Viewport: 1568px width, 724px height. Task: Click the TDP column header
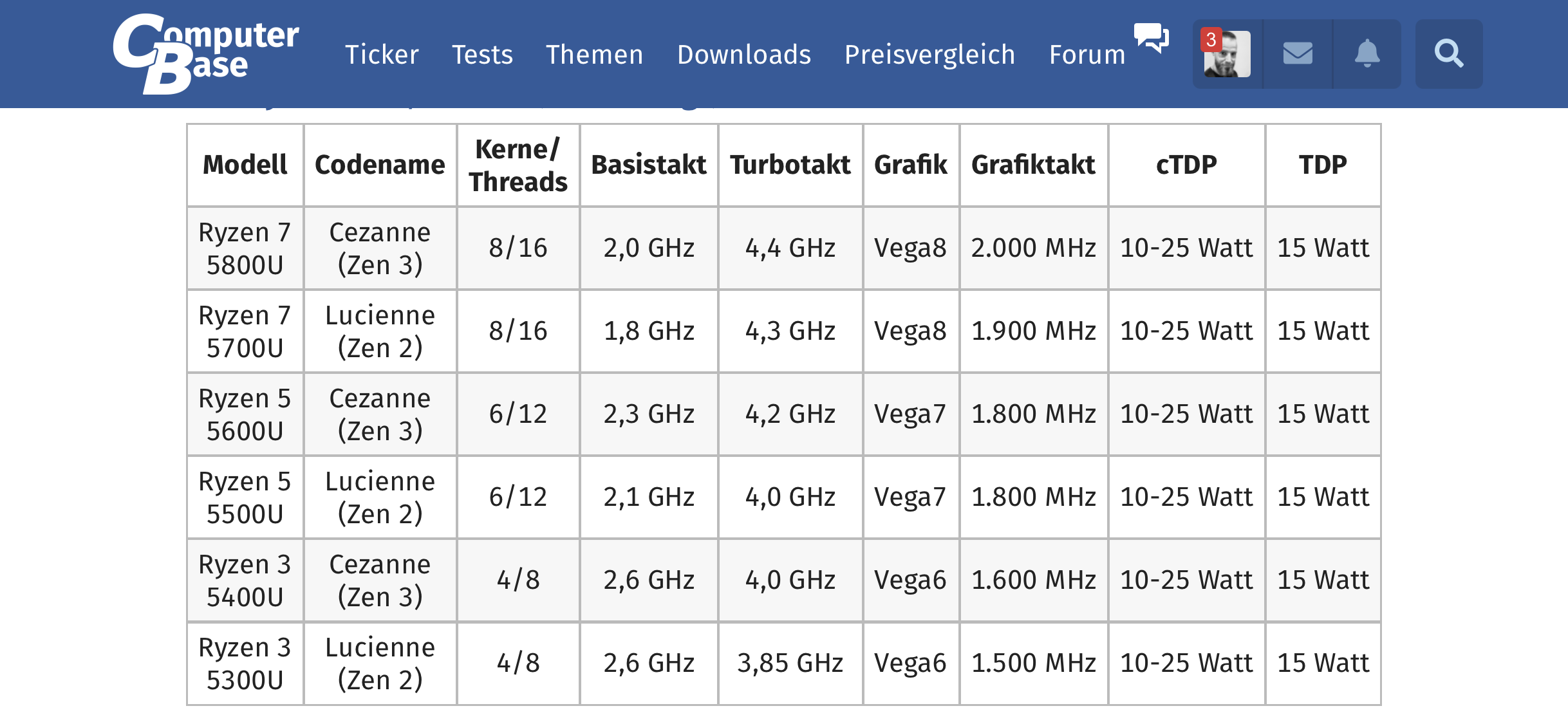tap(1323, 165)
